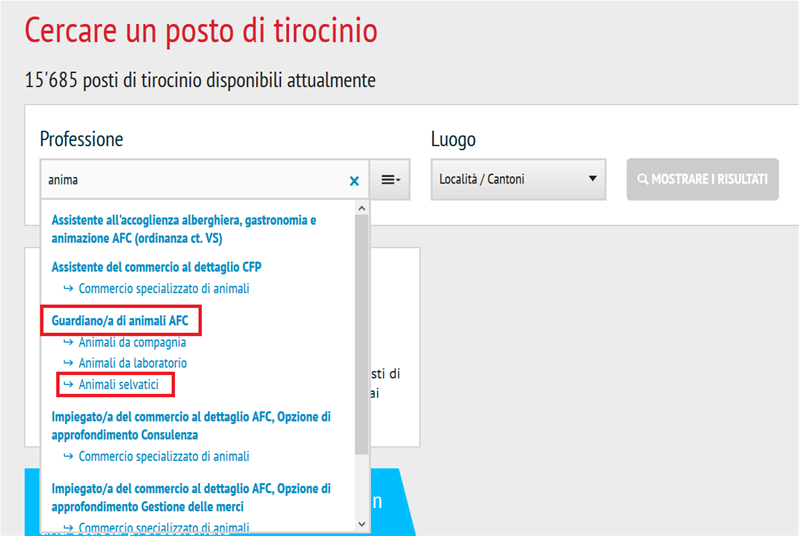Select Guardiano/a di animali AFC
799x536 pixels.
tap(120, 321)
